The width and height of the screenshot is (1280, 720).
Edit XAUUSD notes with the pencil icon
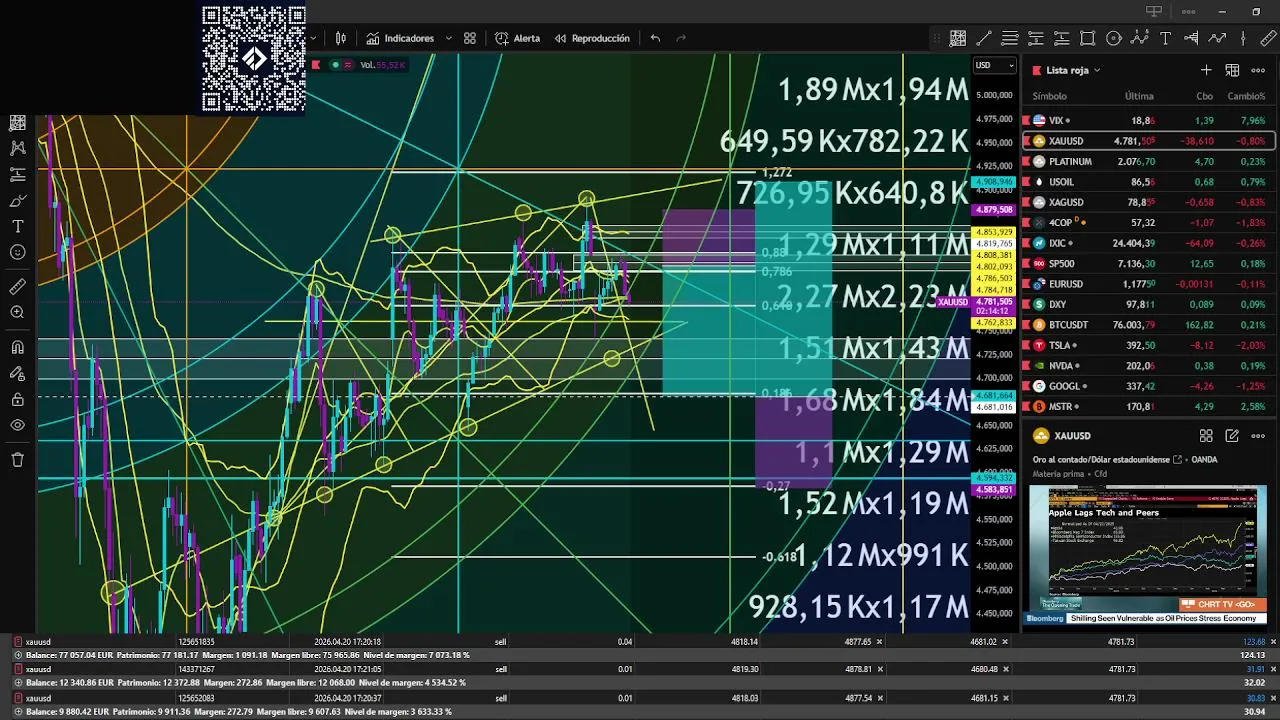click(1232, 436)
